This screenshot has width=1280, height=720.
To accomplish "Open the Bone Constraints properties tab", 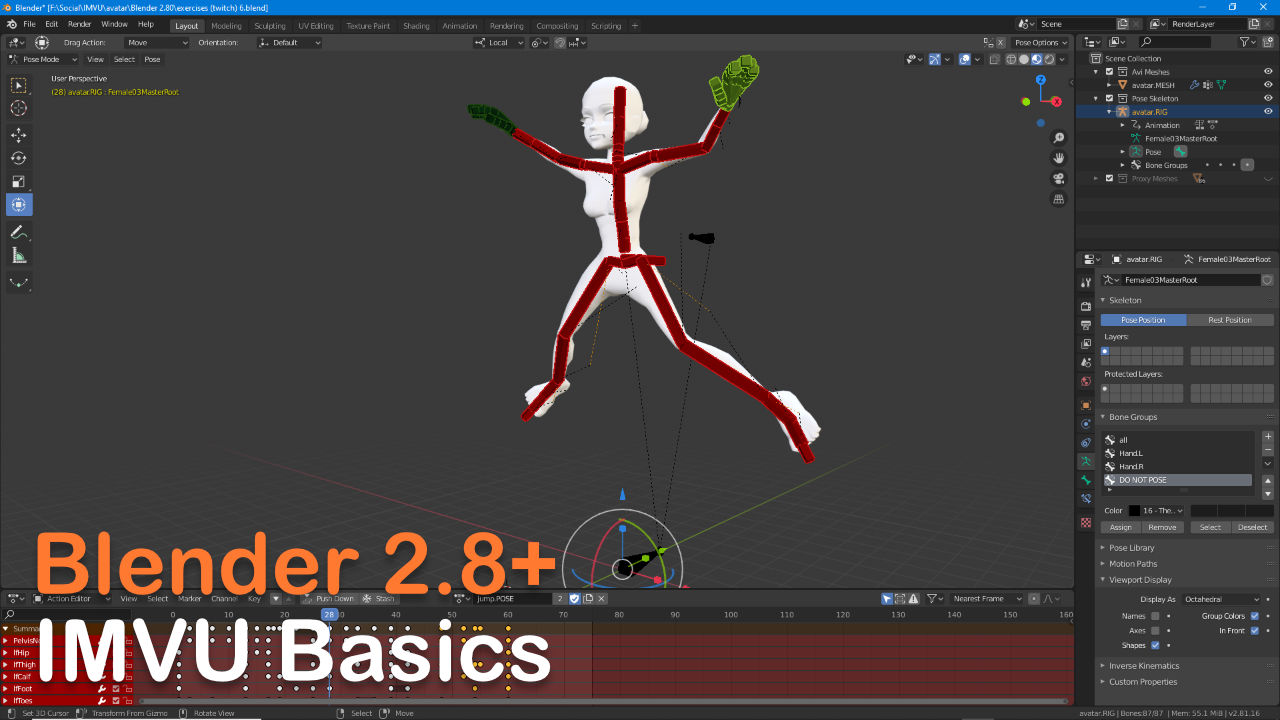I will coord(1086,498).
